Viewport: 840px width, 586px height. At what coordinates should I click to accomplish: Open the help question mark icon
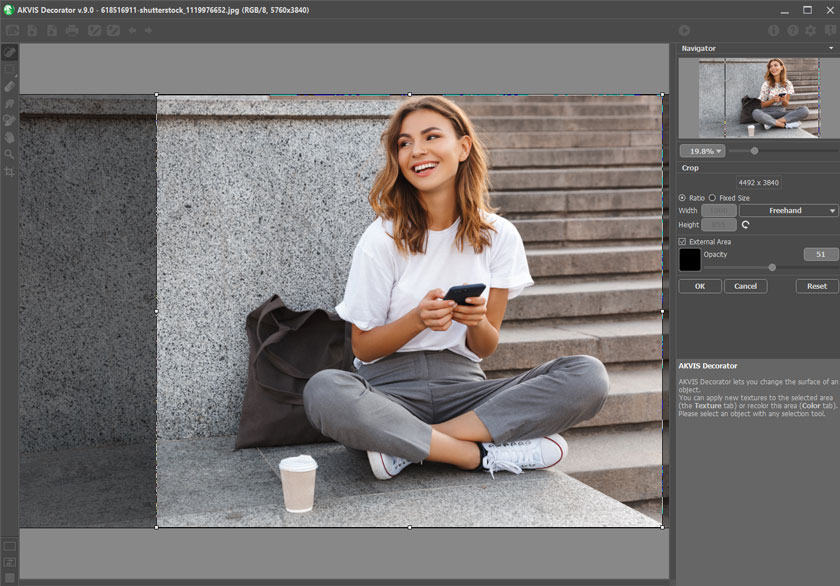point(792,31)
